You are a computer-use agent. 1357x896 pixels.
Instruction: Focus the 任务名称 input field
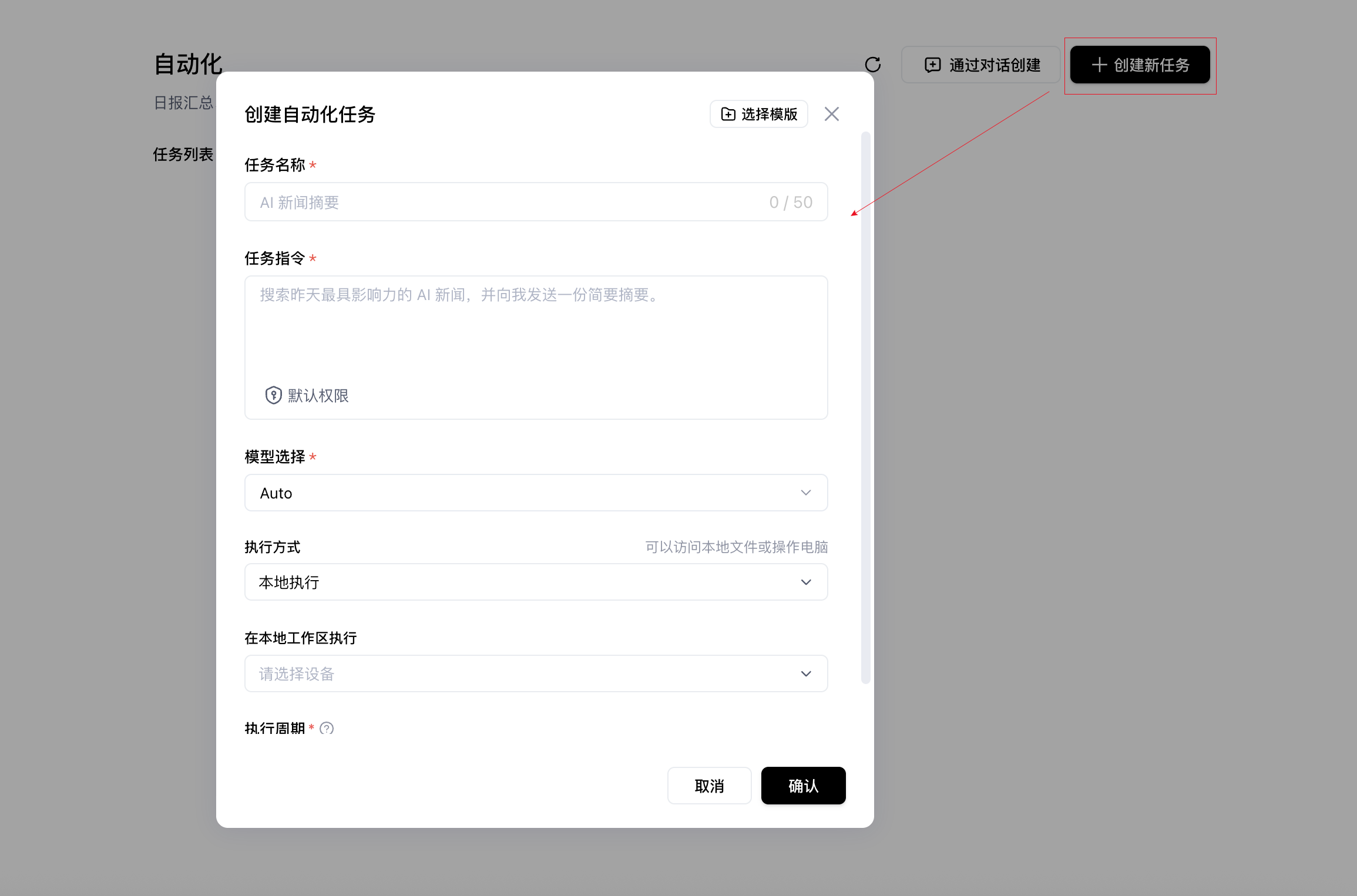coord(536,202)
